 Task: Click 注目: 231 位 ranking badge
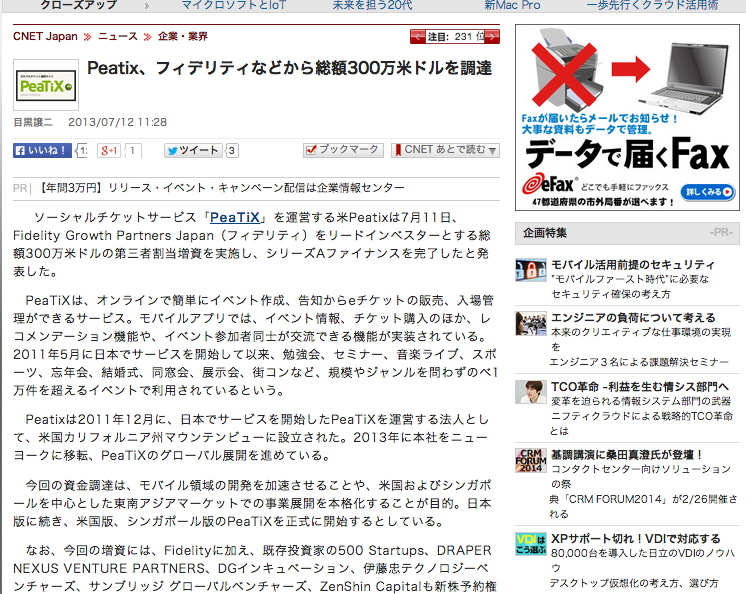[455, 37]
